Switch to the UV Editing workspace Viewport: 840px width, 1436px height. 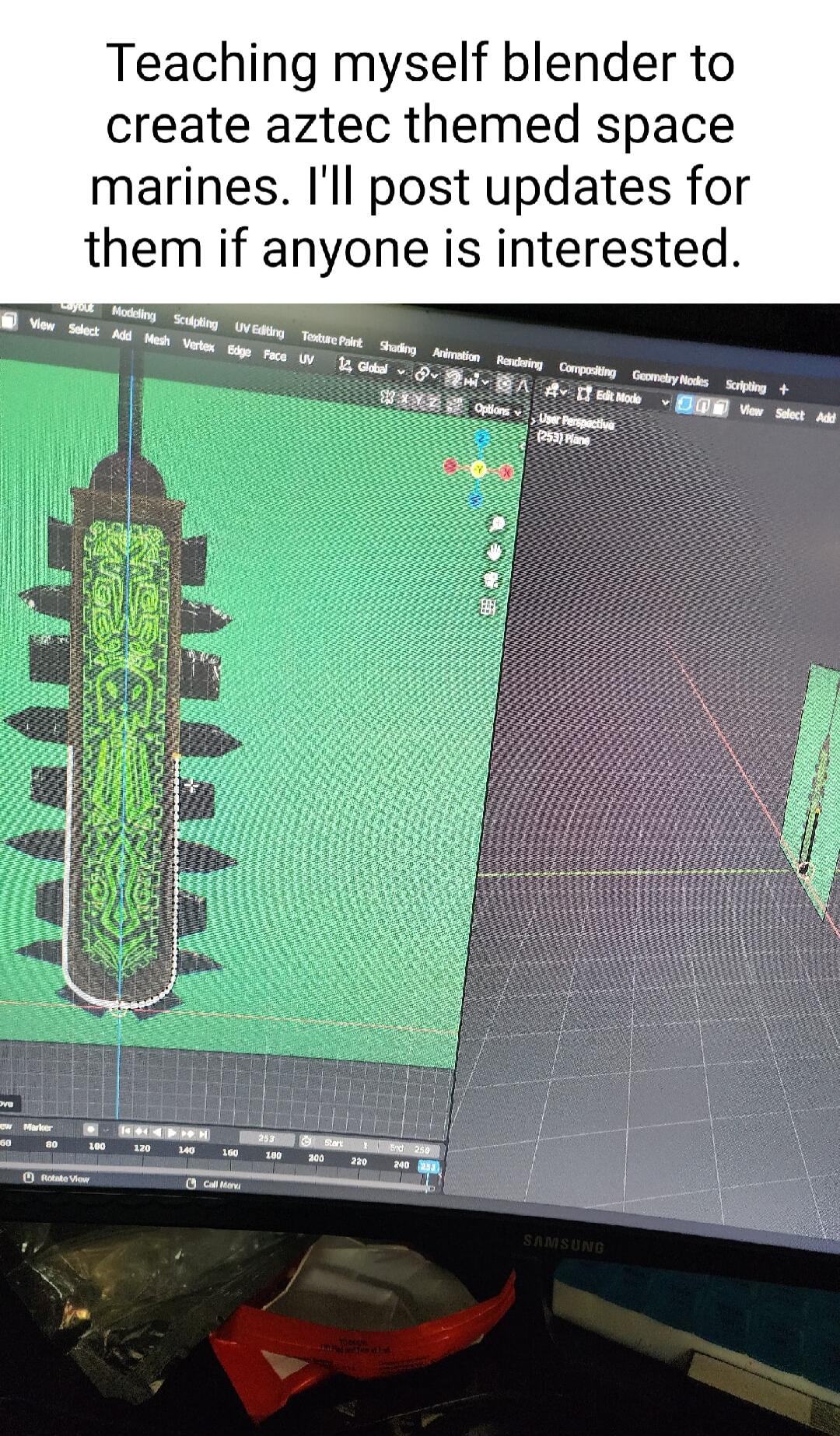260,331
